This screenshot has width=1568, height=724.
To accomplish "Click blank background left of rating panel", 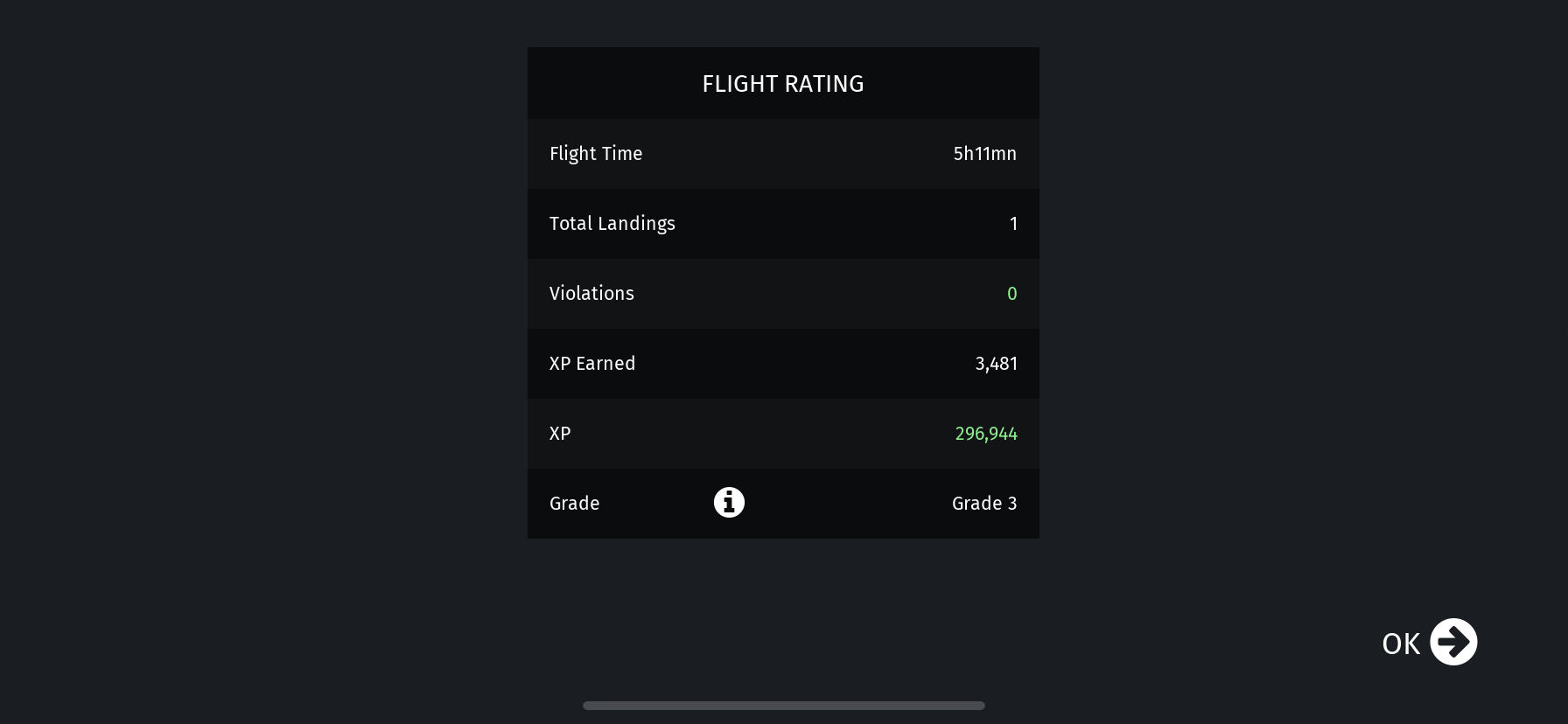I will click(262, 350).
